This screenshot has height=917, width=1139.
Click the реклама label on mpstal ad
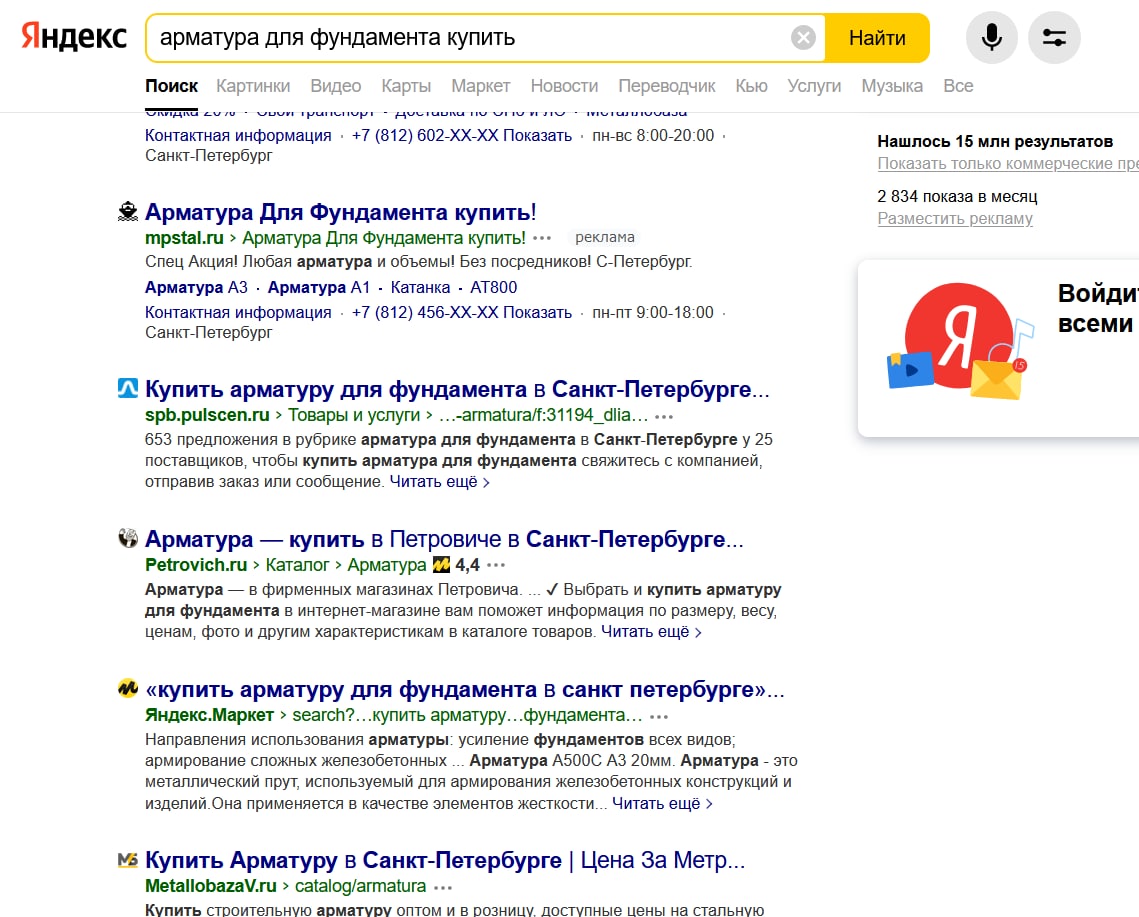click(604, 238)
